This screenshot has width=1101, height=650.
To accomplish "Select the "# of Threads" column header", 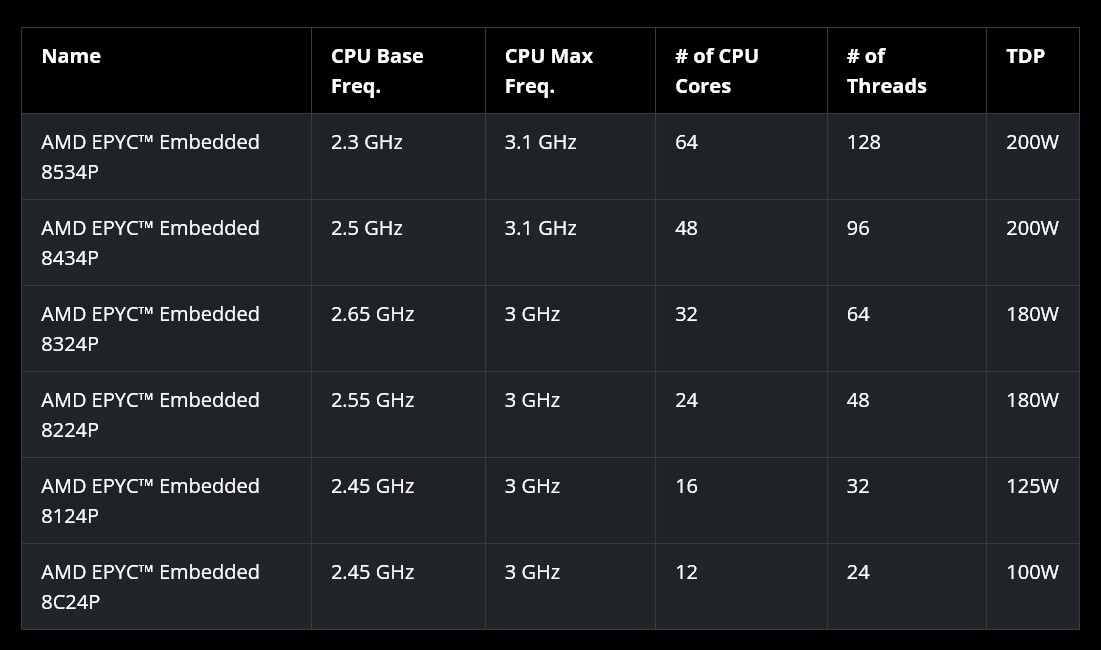I will click(886, 71).
